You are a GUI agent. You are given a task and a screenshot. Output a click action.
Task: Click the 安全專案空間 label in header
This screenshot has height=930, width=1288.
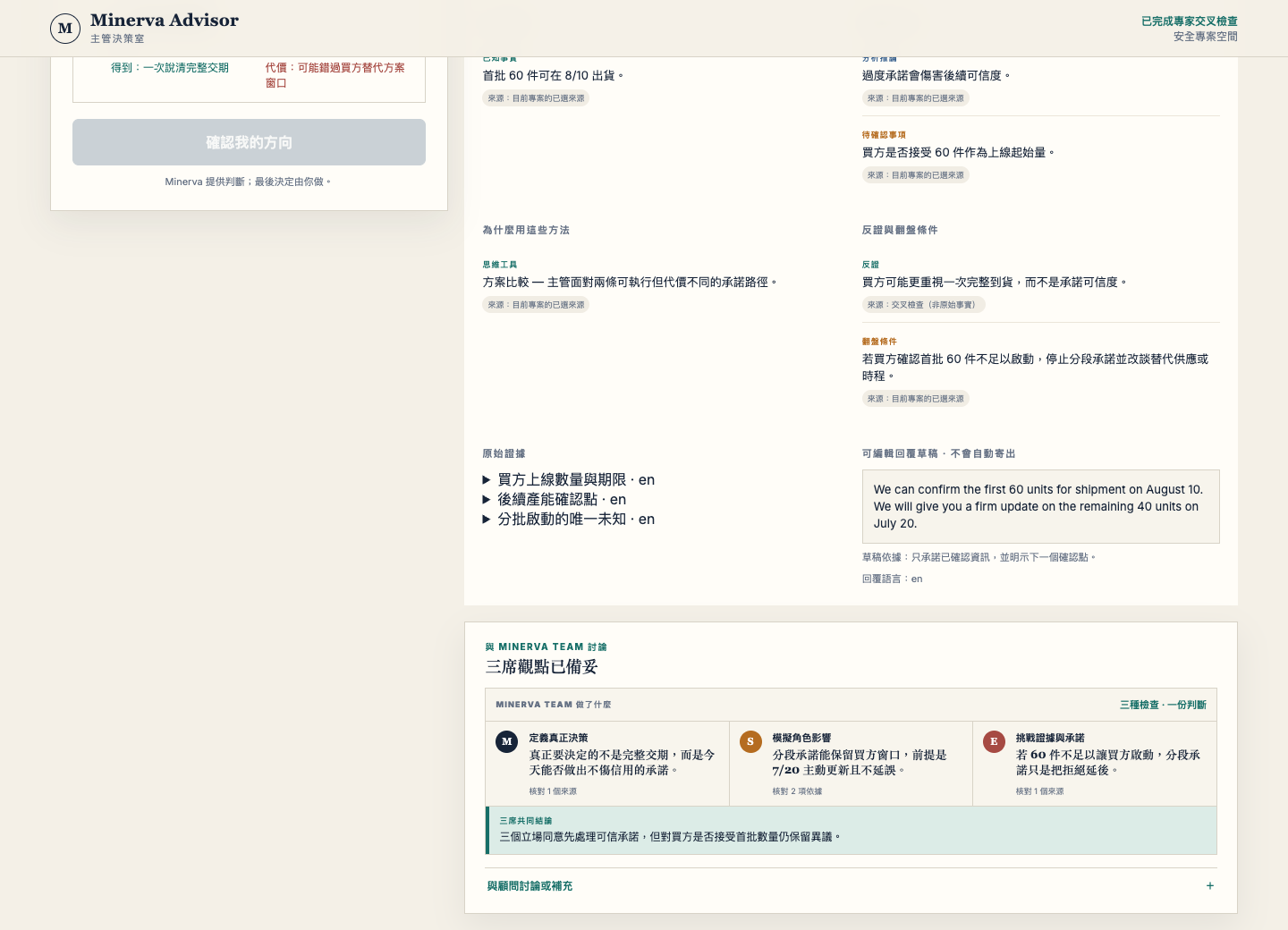point(1206,37)
